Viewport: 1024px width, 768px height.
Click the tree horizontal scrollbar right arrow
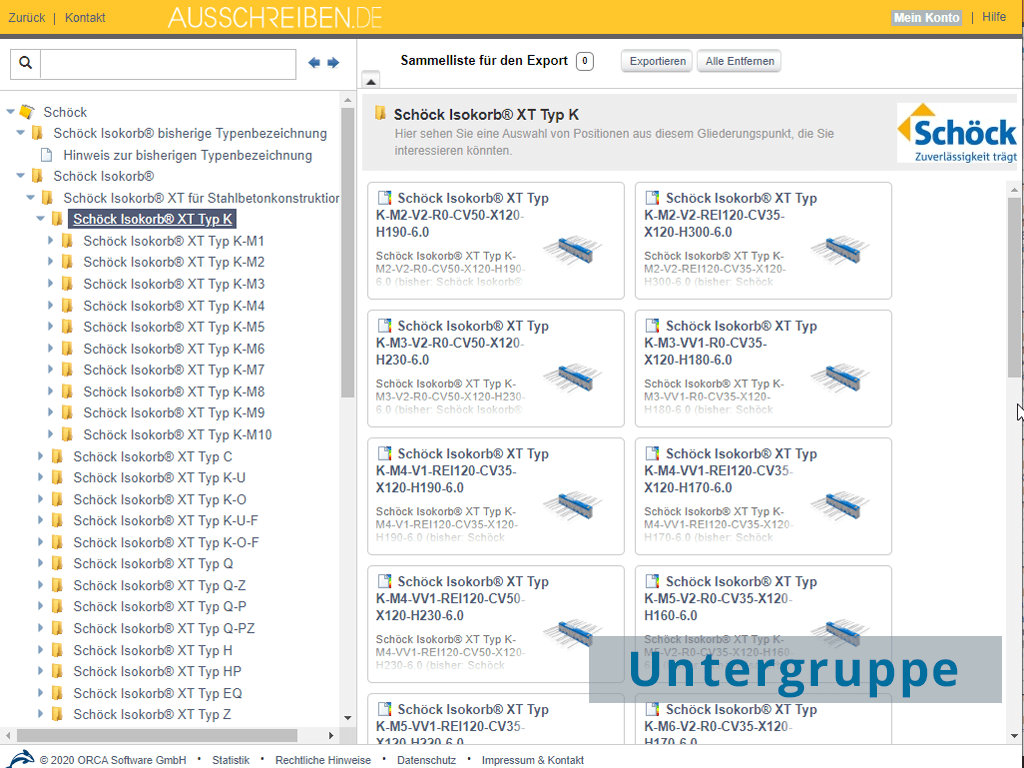tap(331, 735)
